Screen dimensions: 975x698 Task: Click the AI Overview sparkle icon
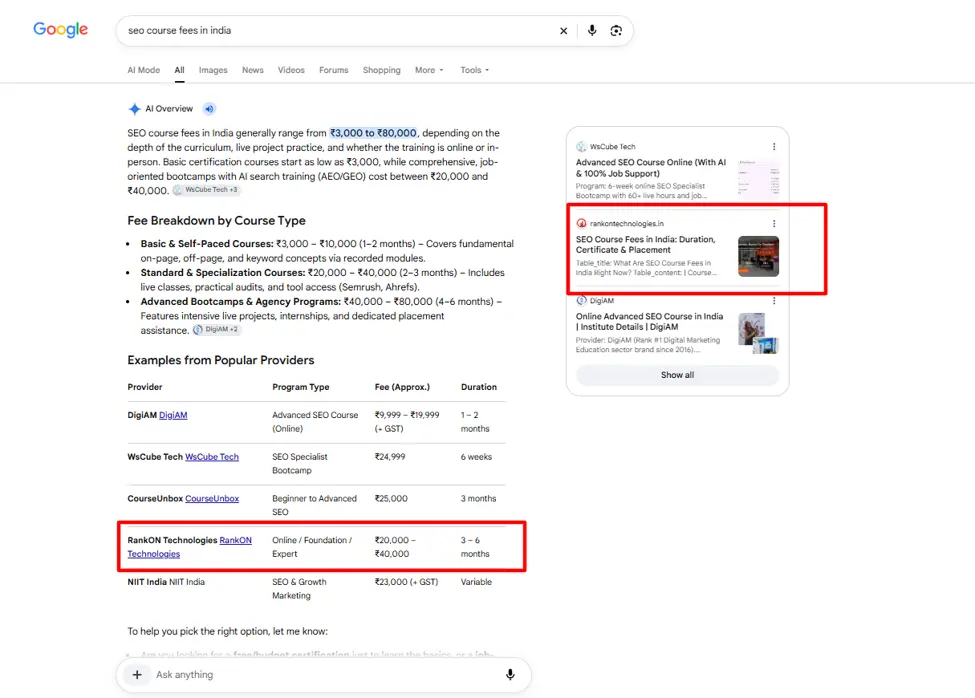(x=134, y=109)
